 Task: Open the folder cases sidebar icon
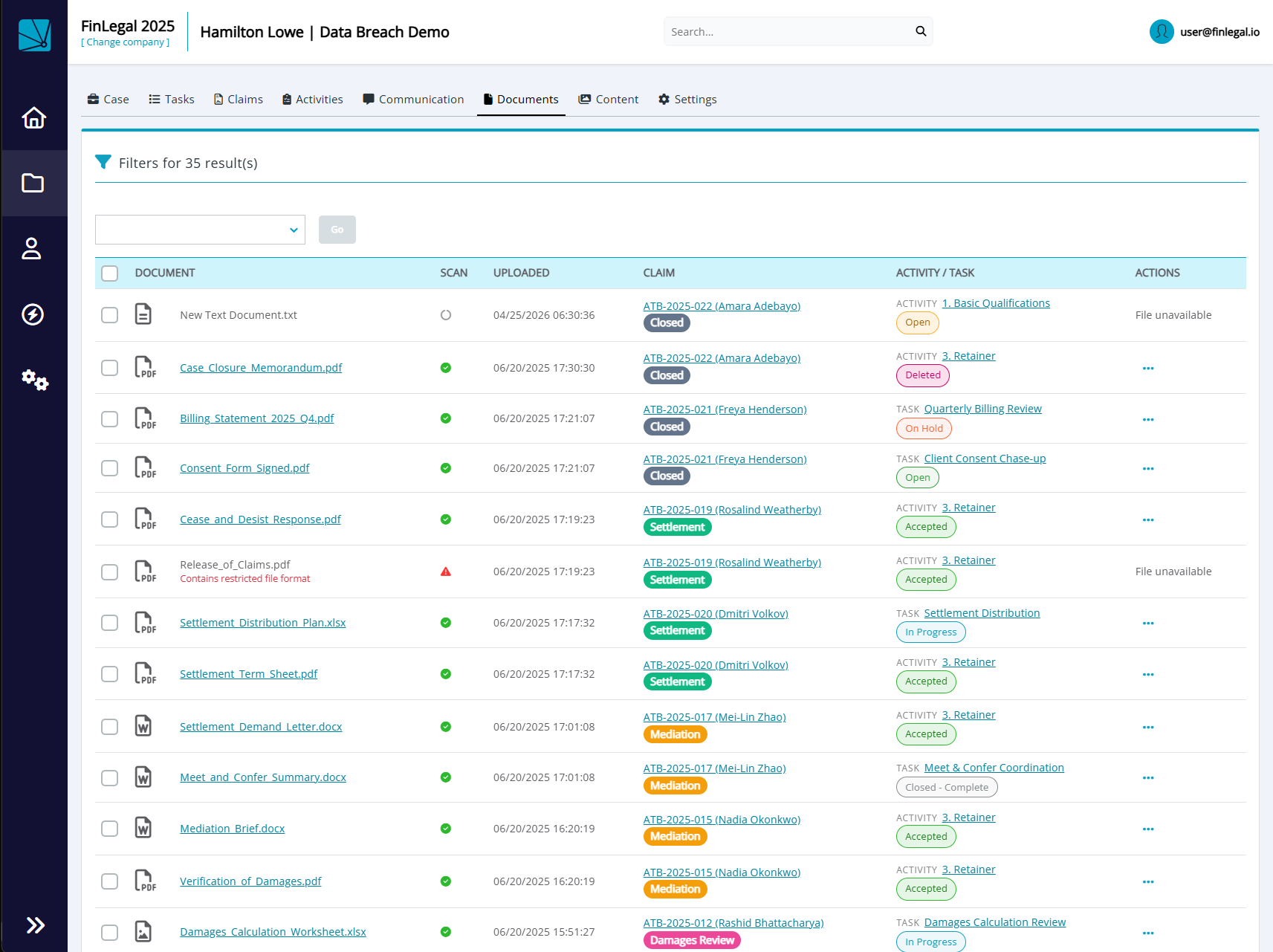[x=33, y=183]
